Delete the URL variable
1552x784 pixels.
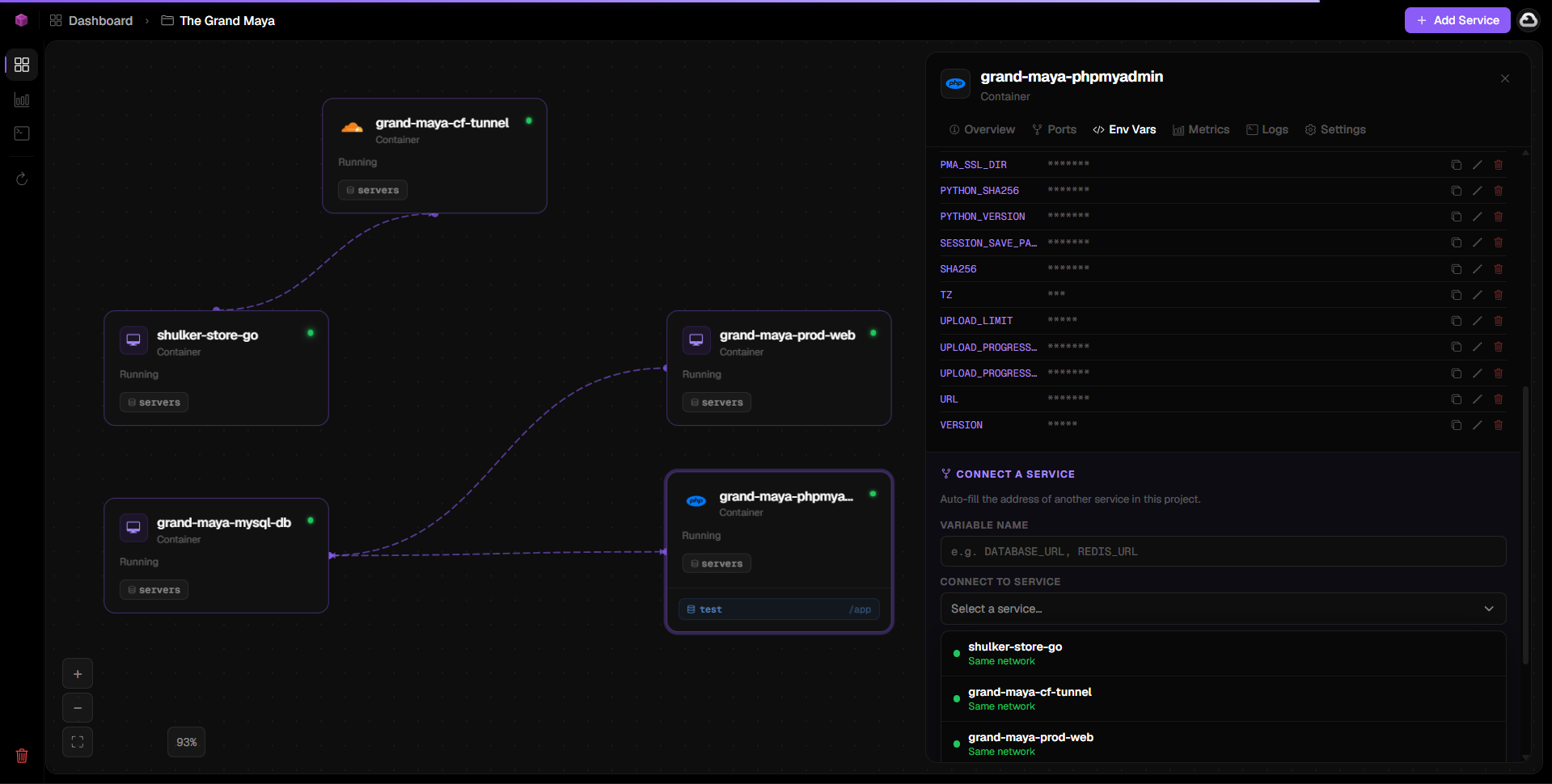(1498, 399)
